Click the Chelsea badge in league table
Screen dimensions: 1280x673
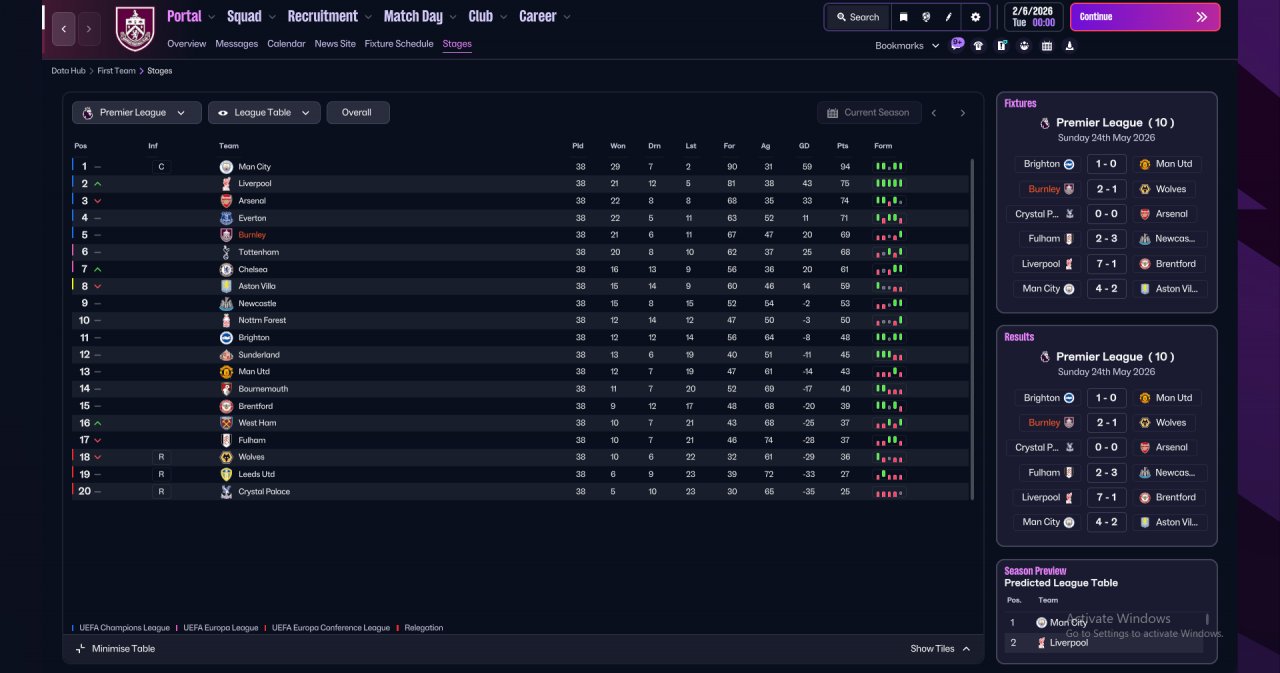coord(226,269)
